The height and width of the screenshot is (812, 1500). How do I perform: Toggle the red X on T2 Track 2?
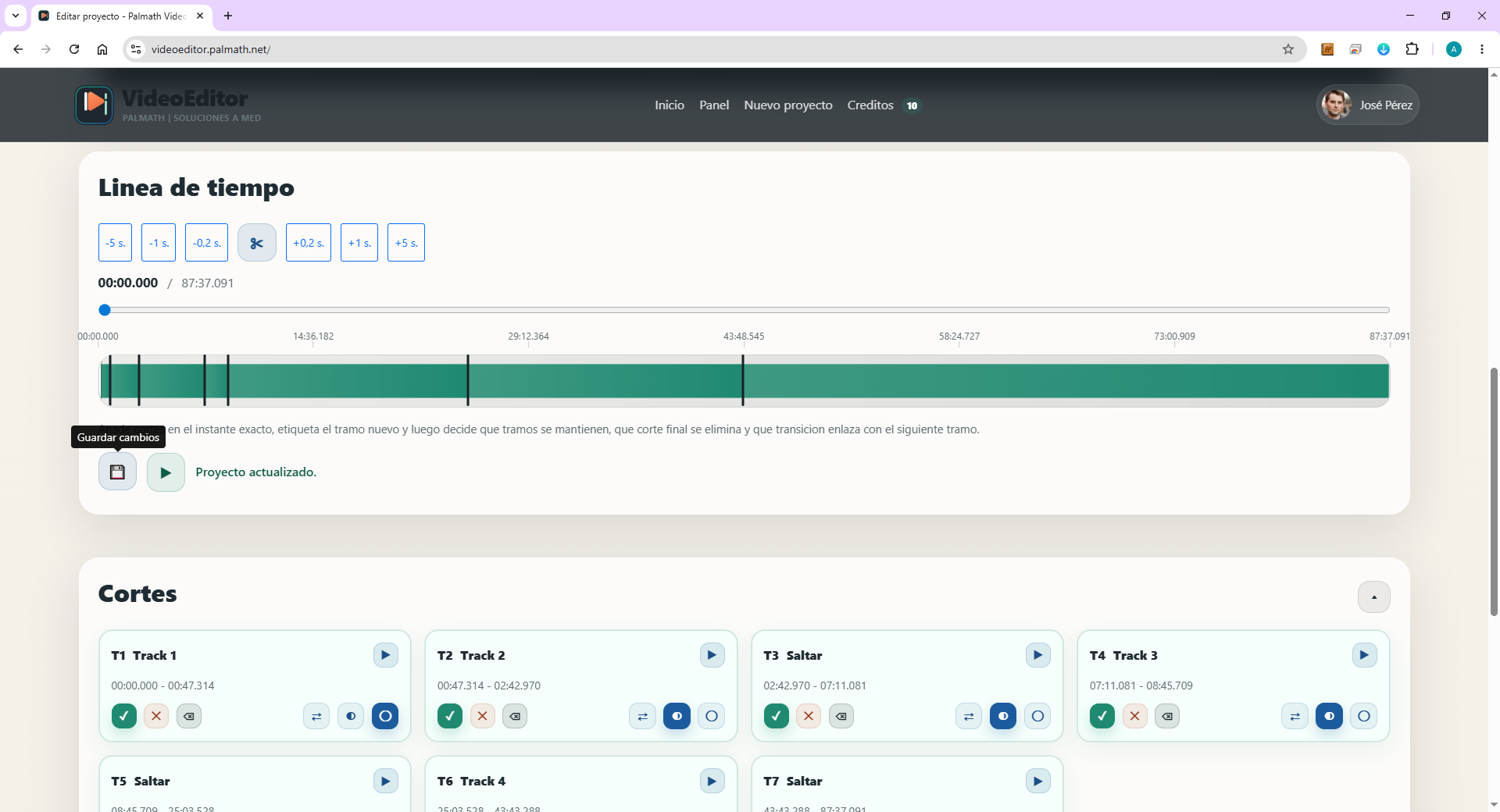(483, 716)
